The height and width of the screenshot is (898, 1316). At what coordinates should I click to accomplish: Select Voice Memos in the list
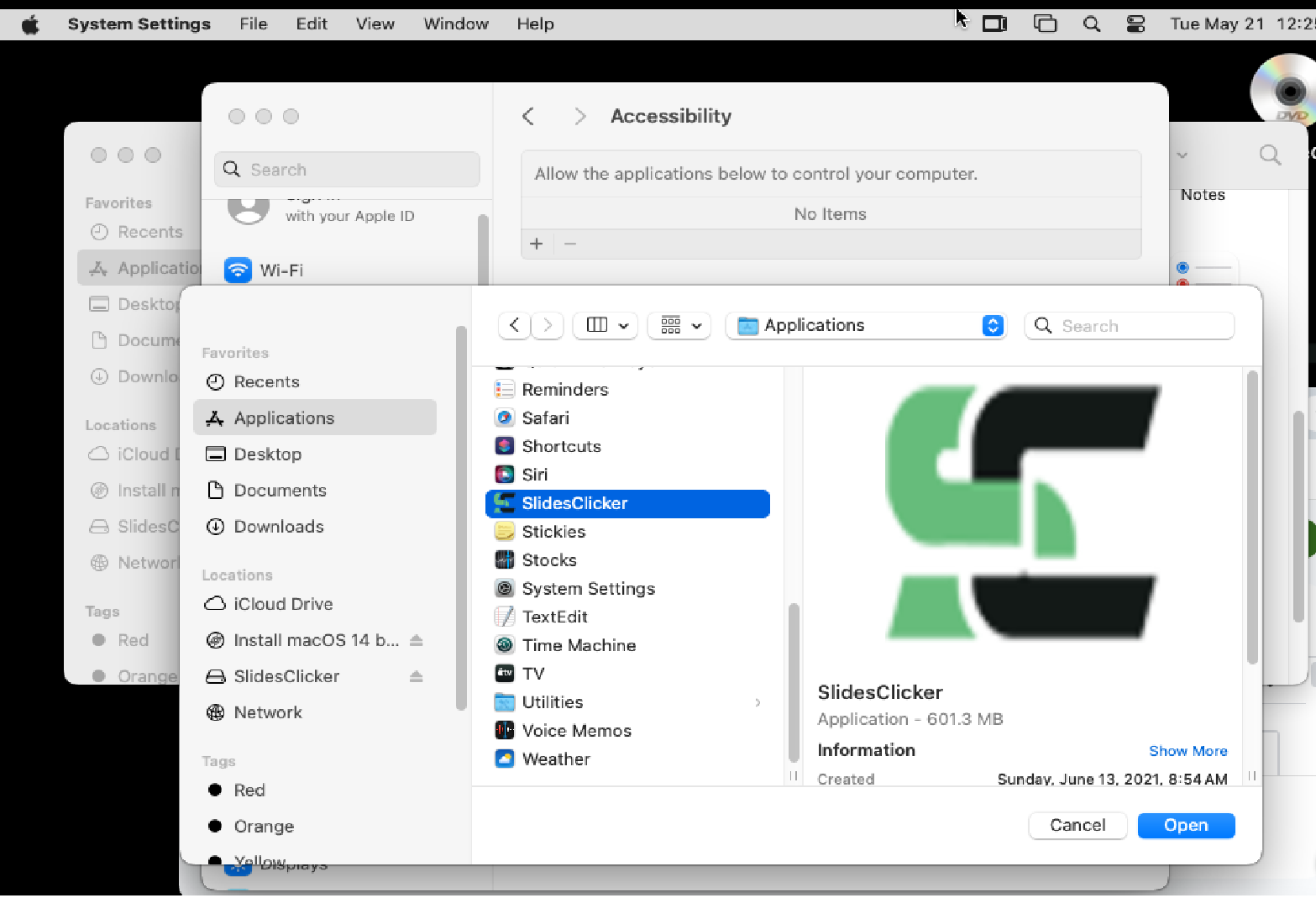[627, 731]
